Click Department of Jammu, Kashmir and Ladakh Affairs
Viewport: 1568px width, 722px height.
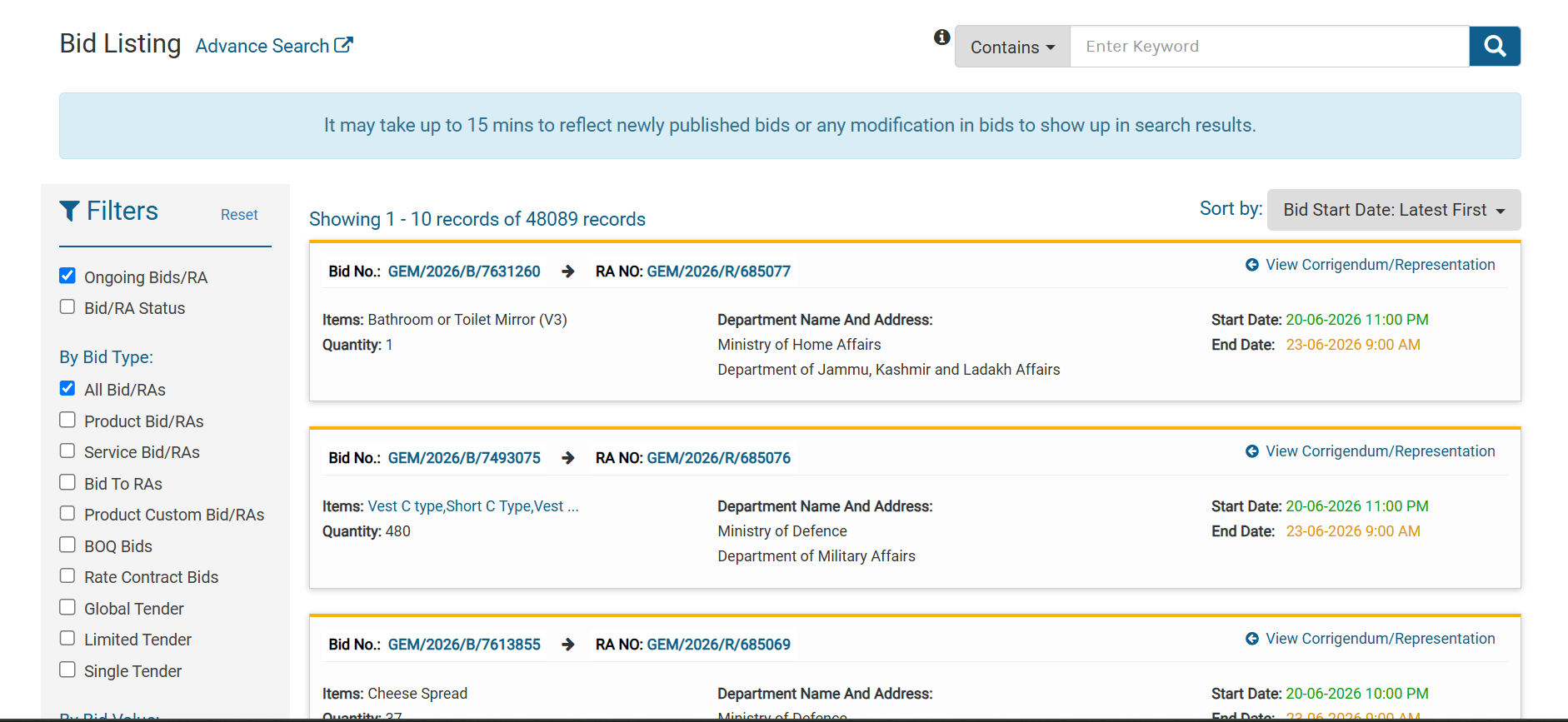[x=889, y=370]
